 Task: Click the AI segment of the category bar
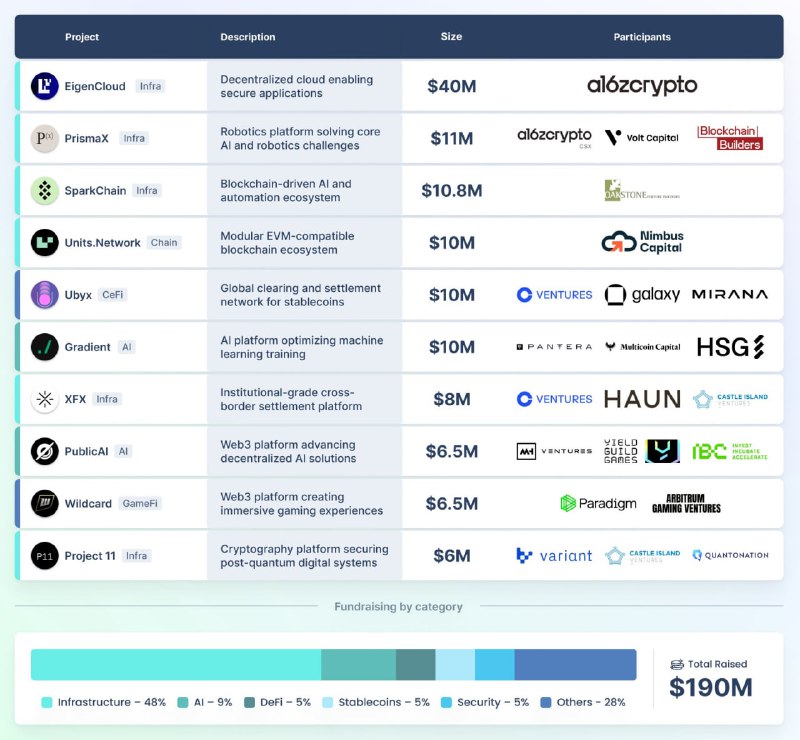359,664
